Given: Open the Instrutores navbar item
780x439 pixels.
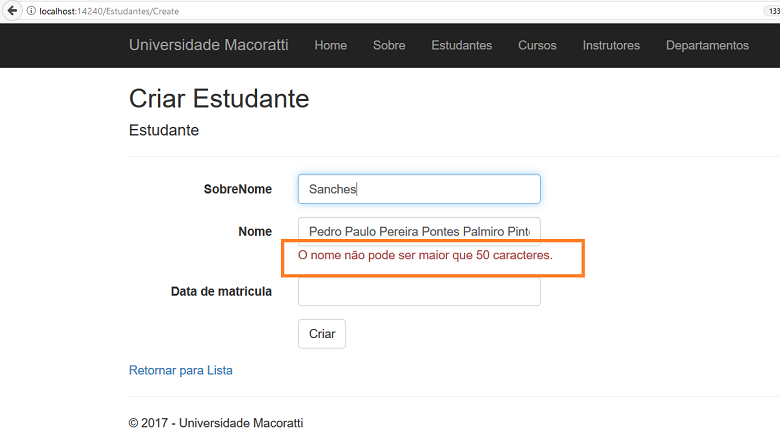Looking at the screenshot, I should (x=611, y=45).
